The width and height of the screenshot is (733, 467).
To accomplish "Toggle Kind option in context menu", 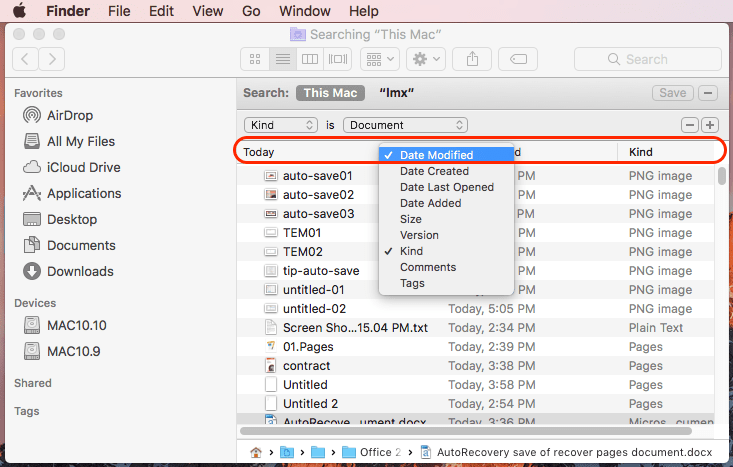I will tap(446, 251).
